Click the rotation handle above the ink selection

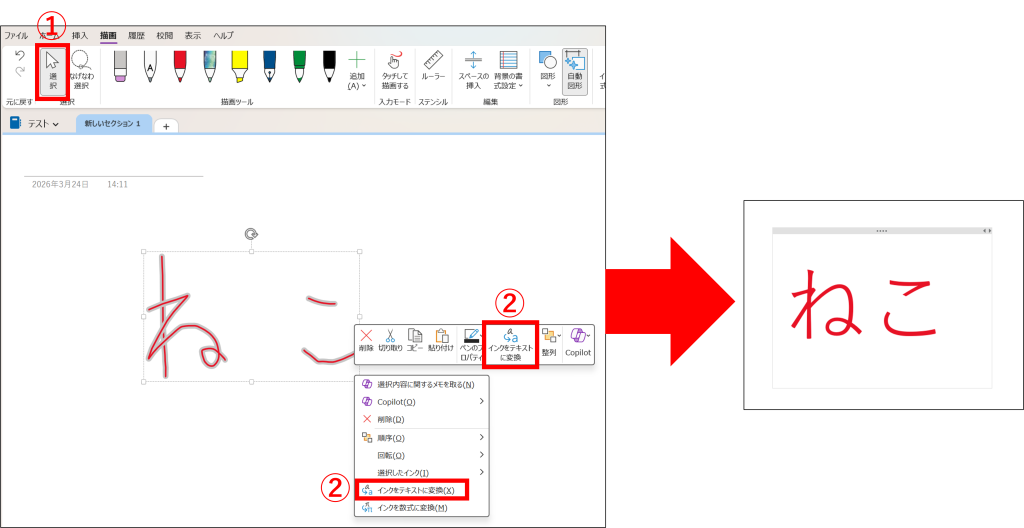coord(251,234)
